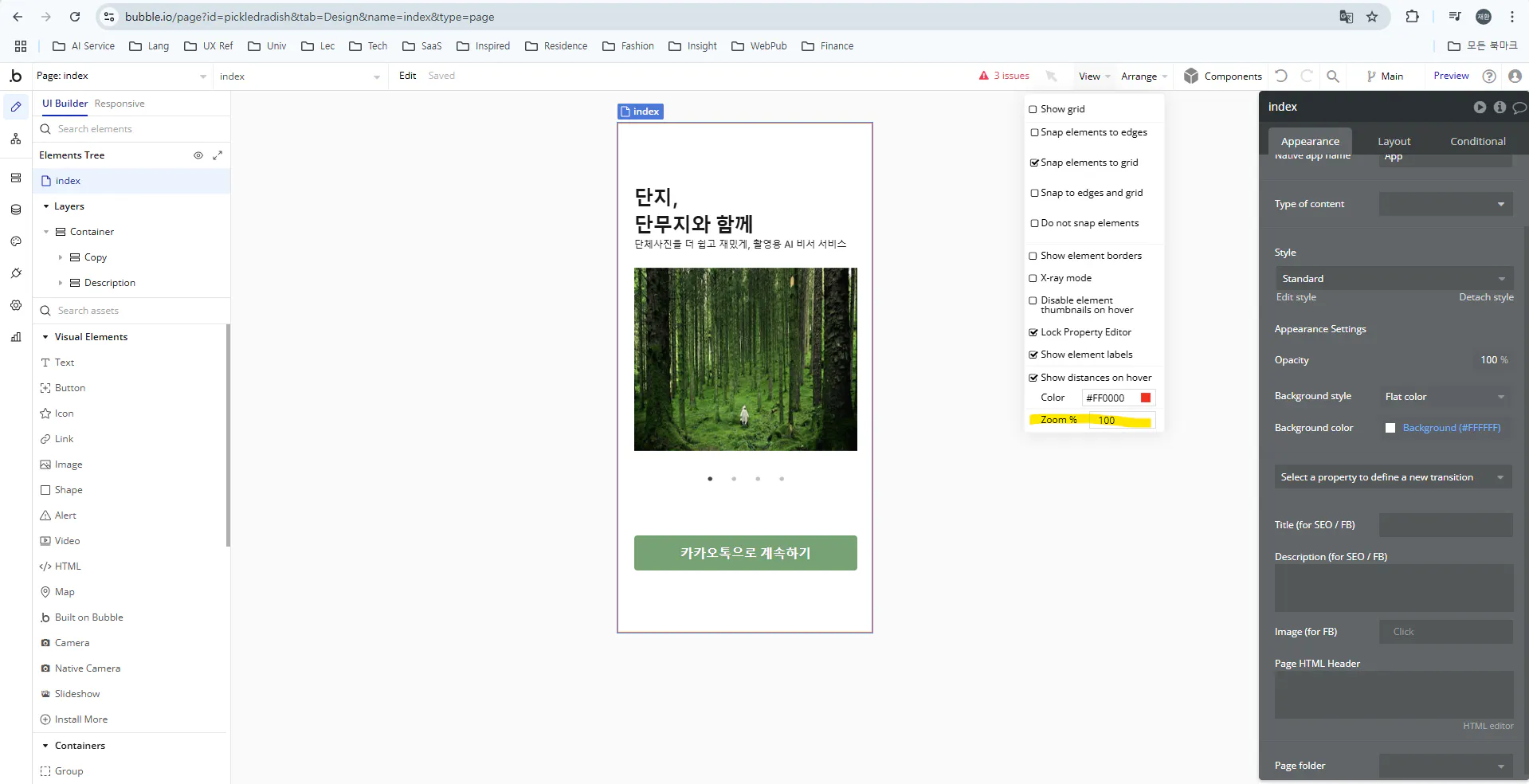The width and height of the screenshot is (1529, 784).
Task: Open the Settings gear icon in sidebar
Action: (x=16, y=305)
